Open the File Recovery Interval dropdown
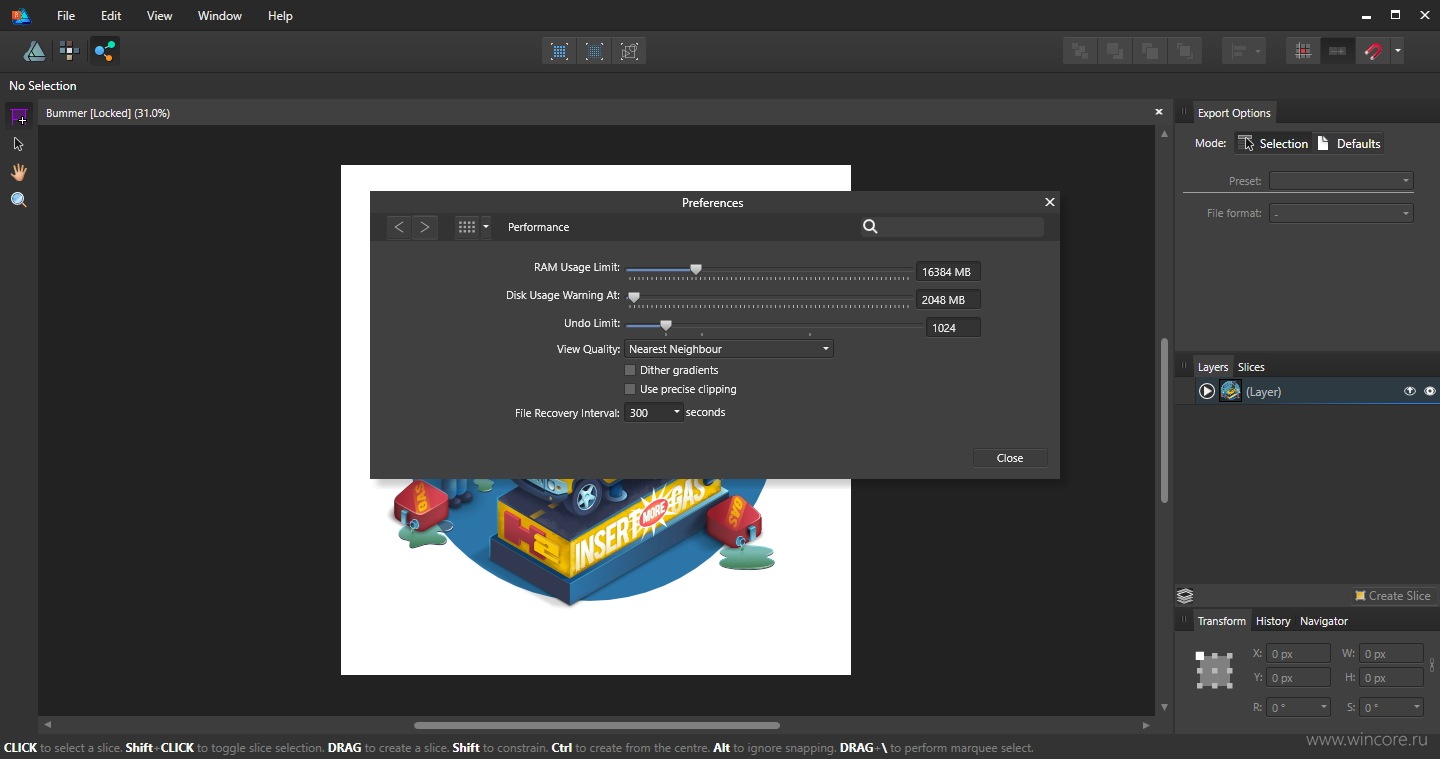Screen dimensions: 1440x759 click(654, 412)
